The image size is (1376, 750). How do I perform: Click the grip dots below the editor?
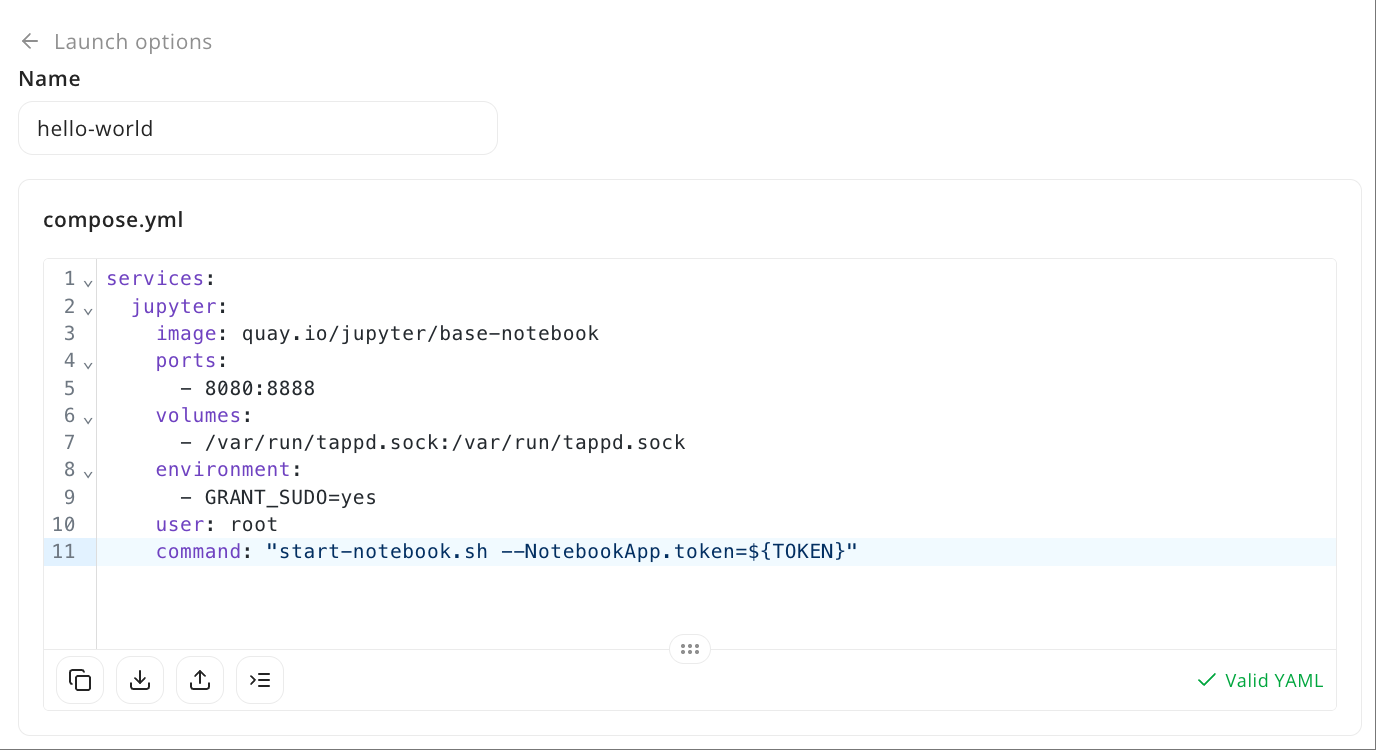click(689, 648)
